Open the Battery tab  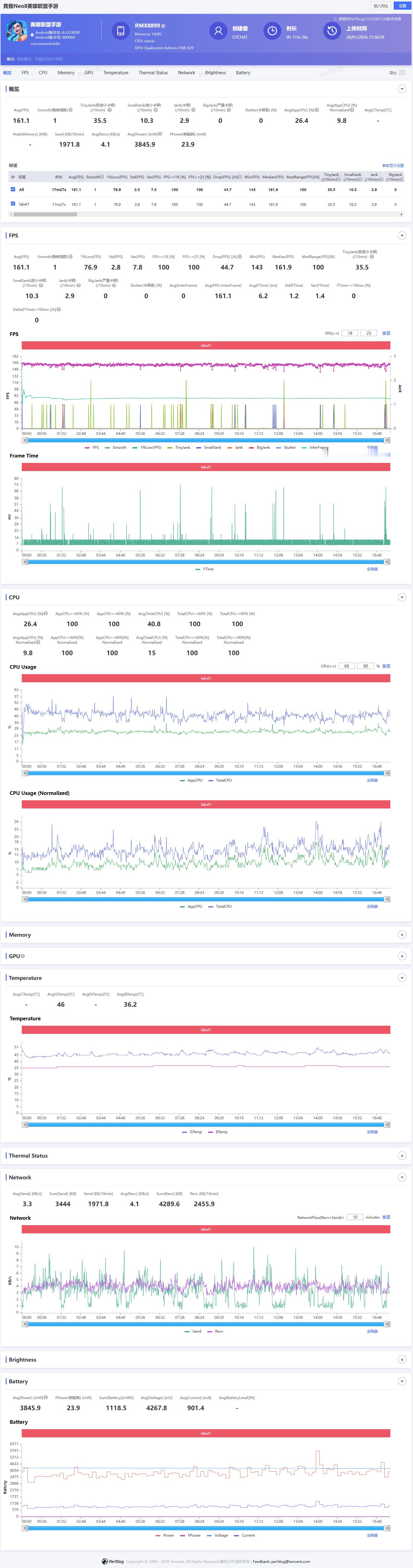point(243,72)
